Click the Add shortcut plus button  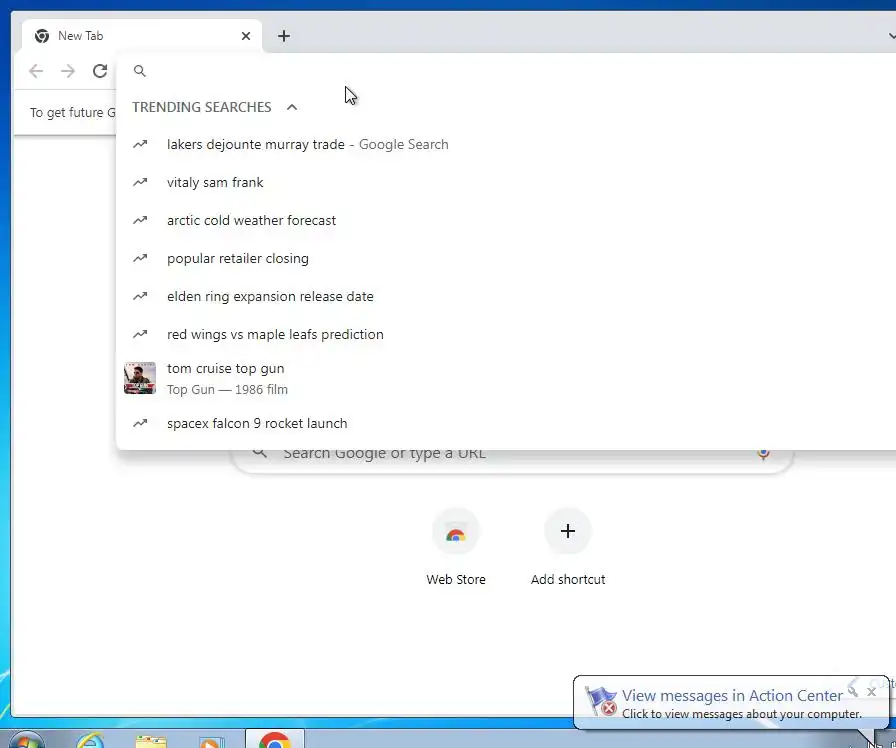click(x=567, y=531)
